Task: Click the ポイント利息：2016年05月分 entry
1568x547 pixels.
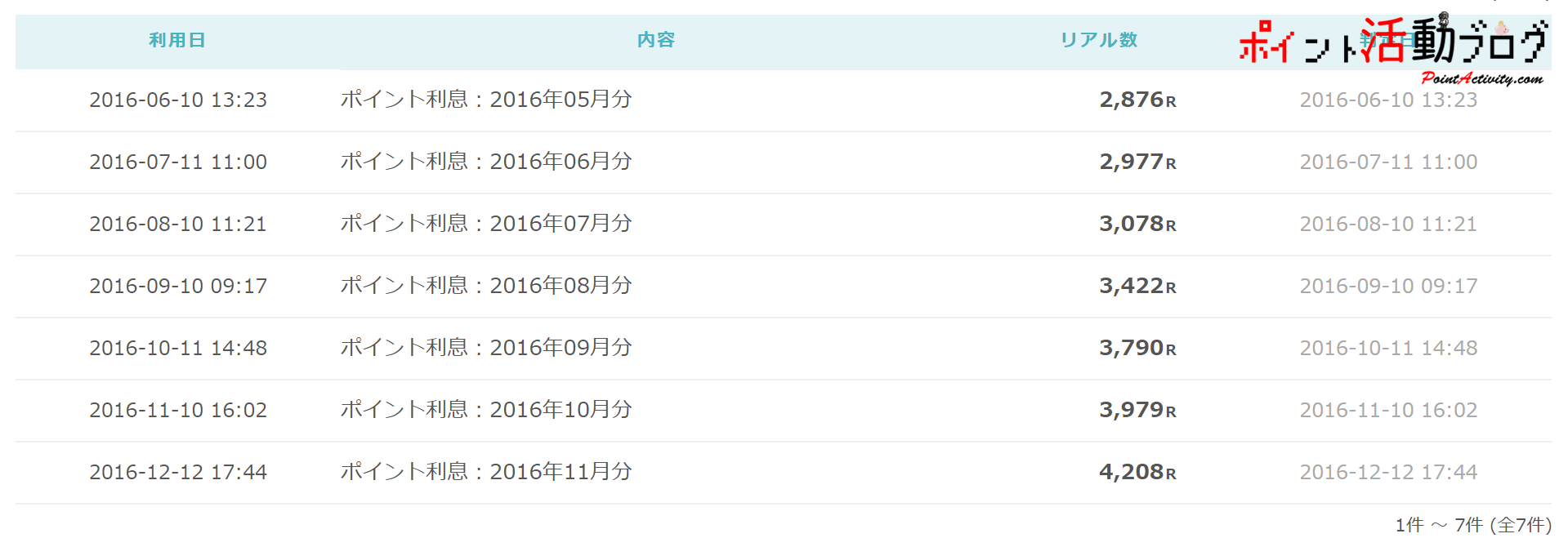Action: click(486, 100)
